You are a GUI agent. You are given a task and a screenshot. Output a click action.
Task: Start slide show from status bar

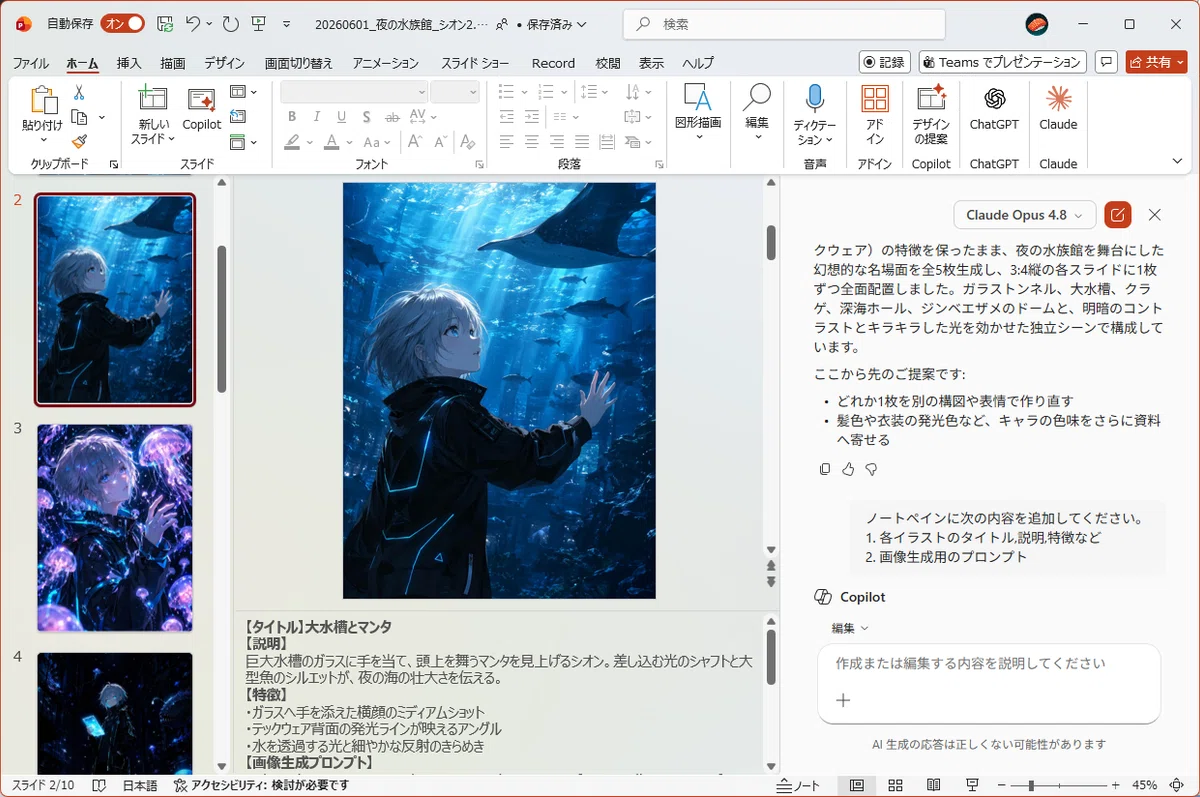coord(973,785)
